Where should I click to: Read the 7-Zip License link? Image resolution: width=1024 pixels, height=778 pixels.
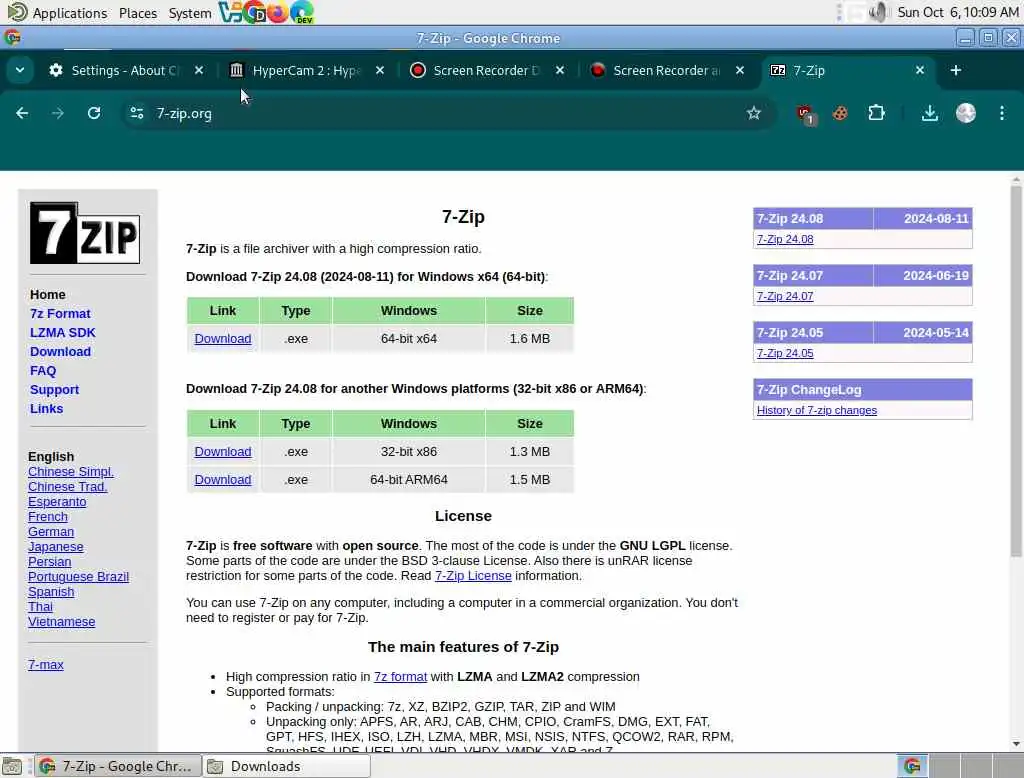pos(473,575)
